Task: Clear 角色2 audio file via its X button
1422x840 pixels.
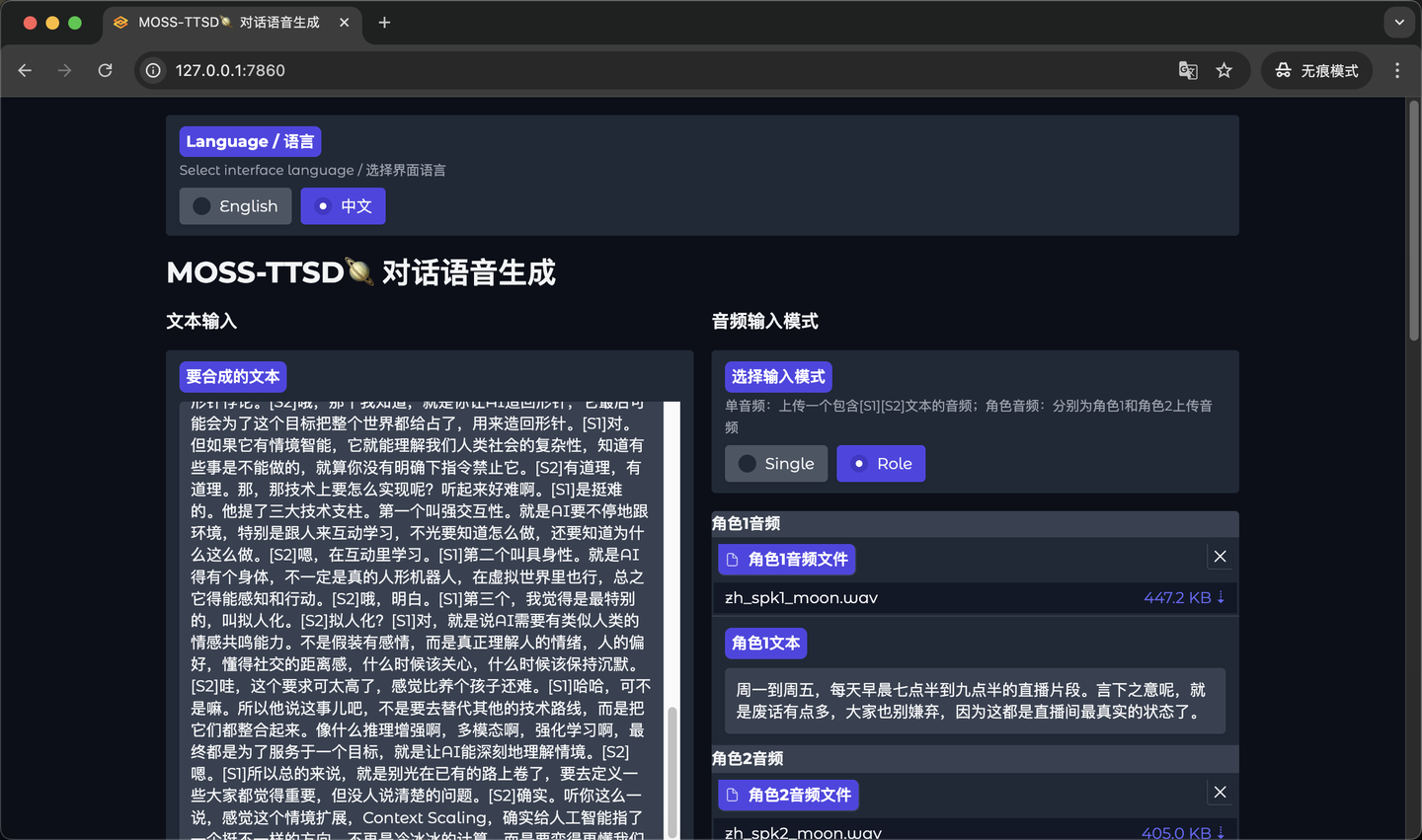Action: [x=1220, y=792]
